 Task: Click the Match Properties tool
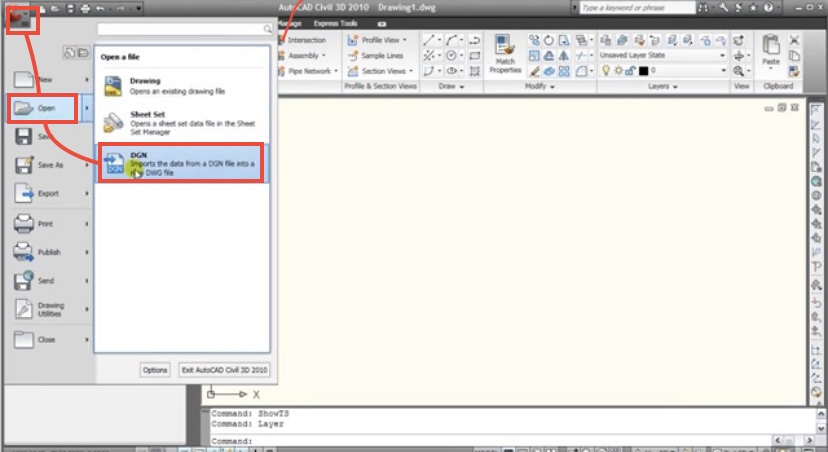pyautogui.click(x=505, y=54)
